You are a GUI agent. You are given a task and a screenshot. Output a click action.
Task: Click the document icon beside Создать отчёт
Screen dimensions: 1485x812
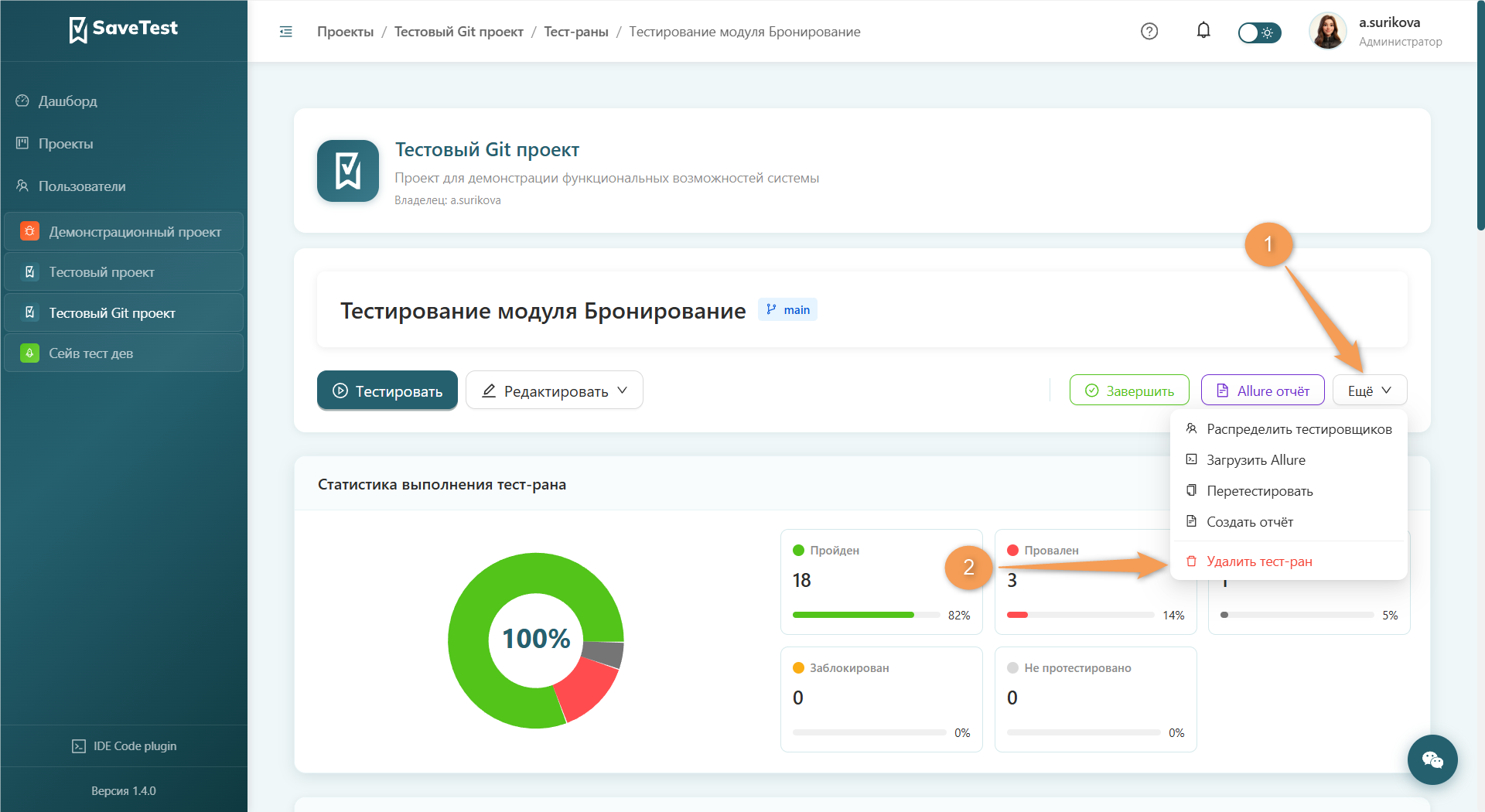[1191, 521]
